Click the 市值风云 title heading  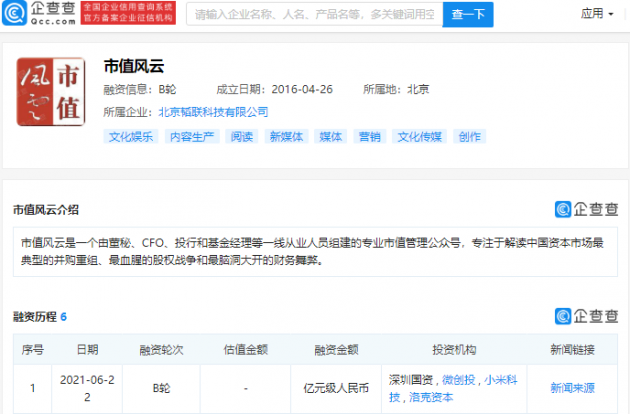click(x=134, y=66)
